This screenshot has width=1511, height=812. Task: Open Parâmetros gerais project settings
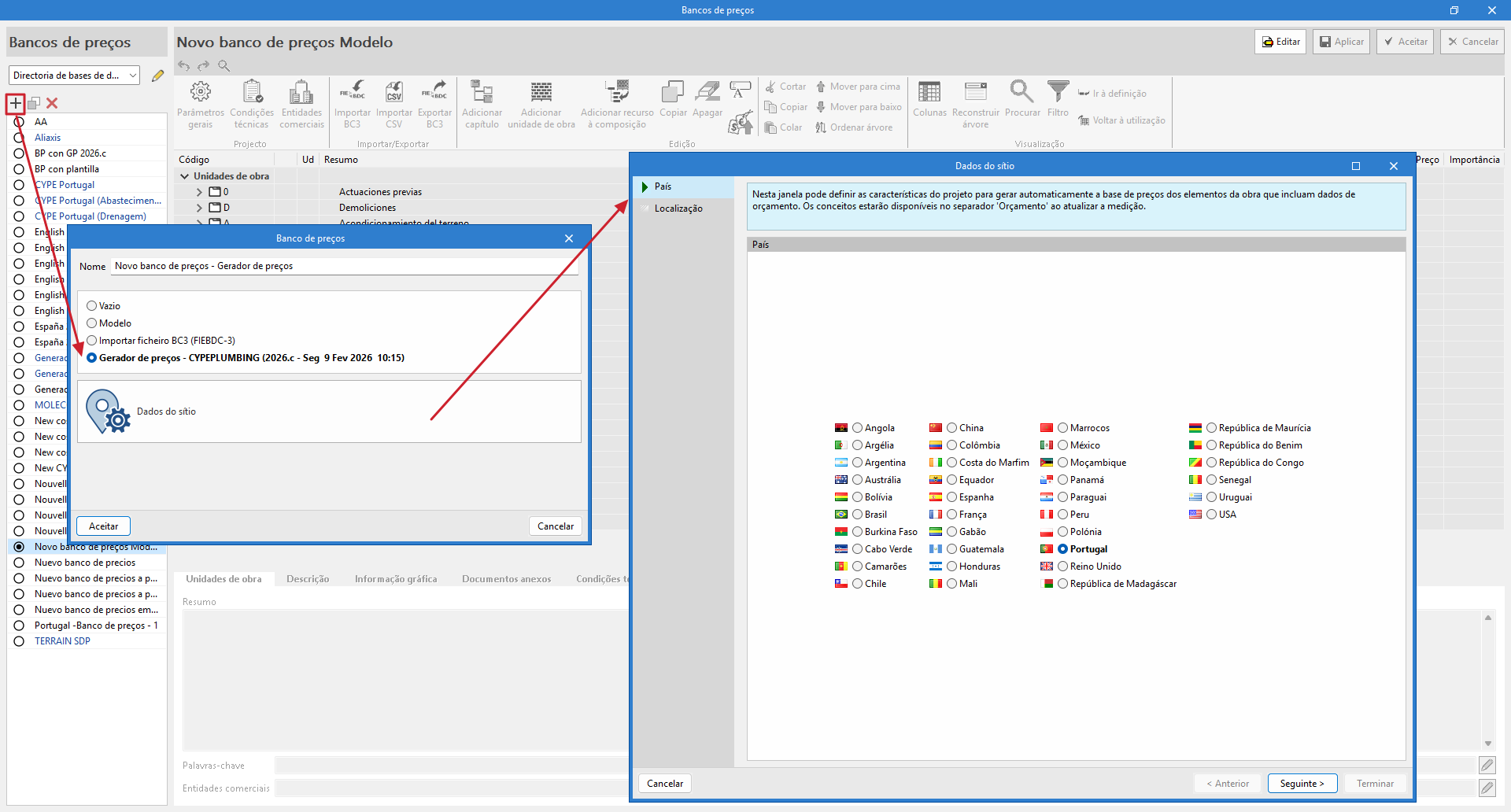(201, 104)
